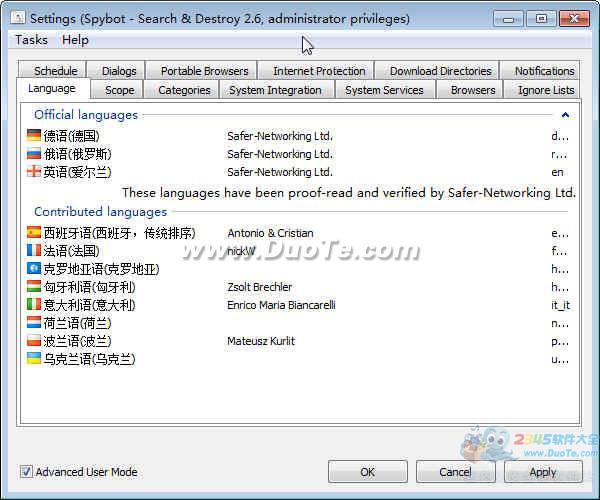Select the Language tab
600x500 pixels.
52,88
